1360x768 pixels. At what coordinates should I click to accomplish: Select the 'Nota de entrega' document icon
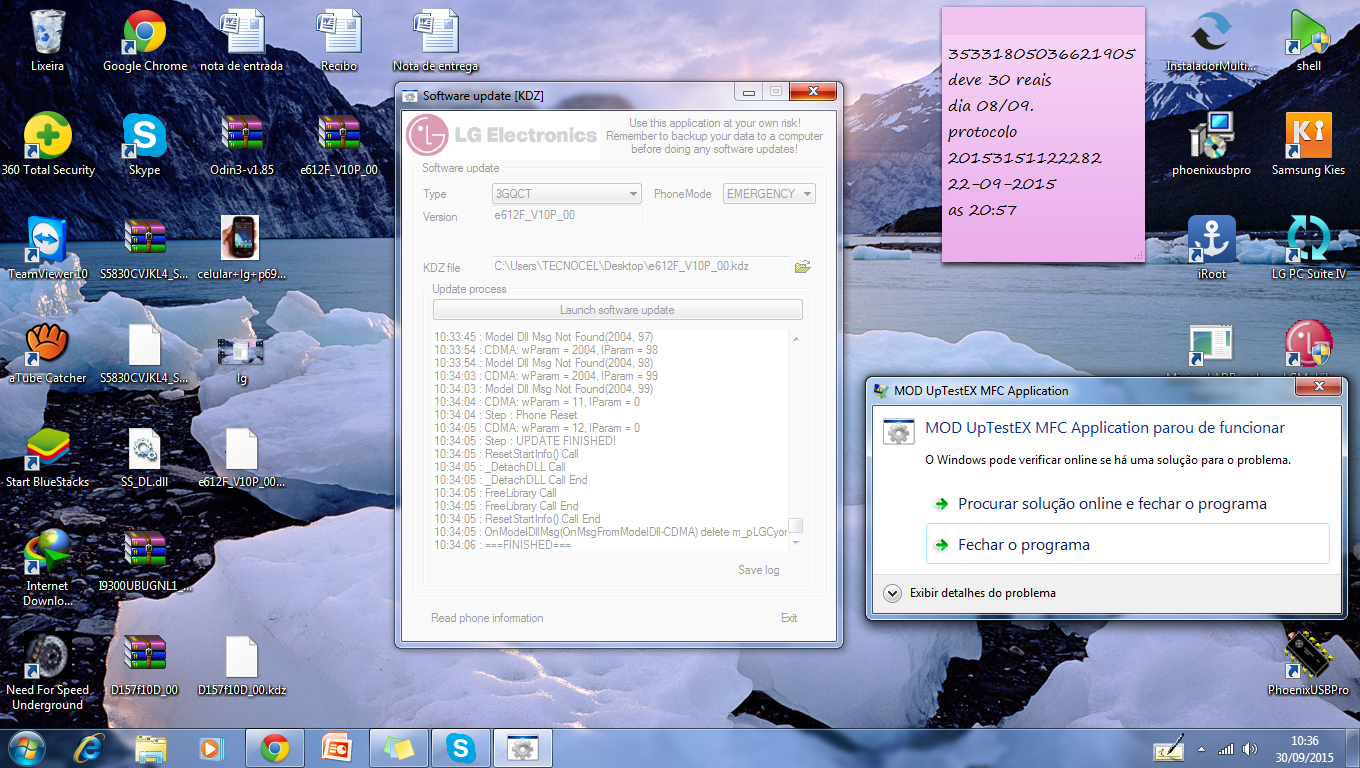pos(436,40)
